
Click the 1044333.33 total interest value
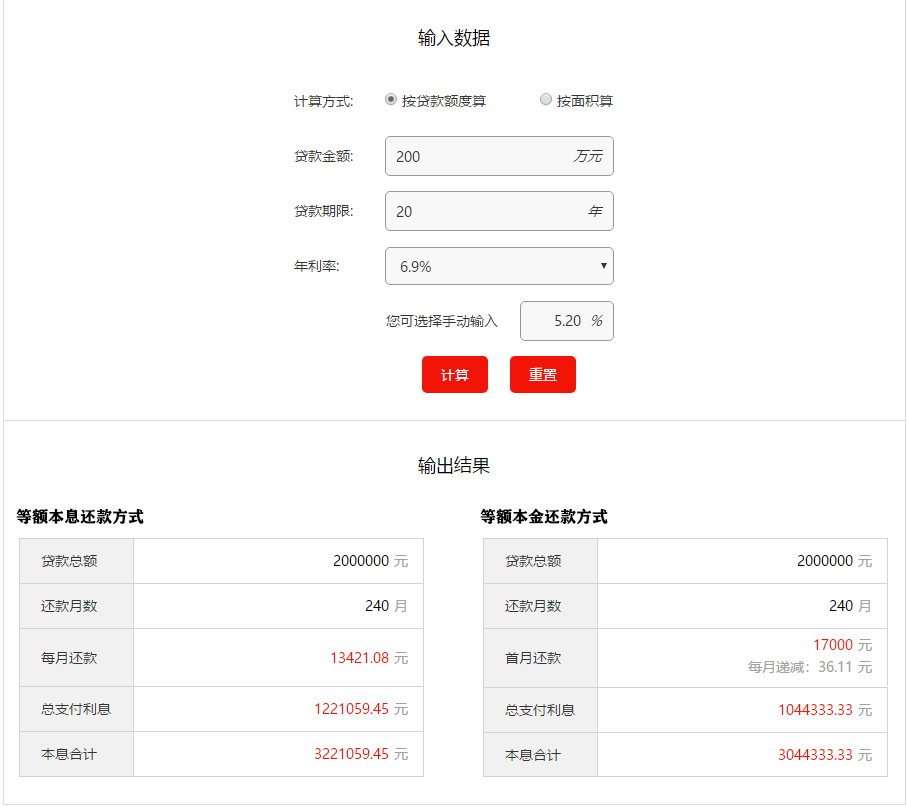pos(815,710)
